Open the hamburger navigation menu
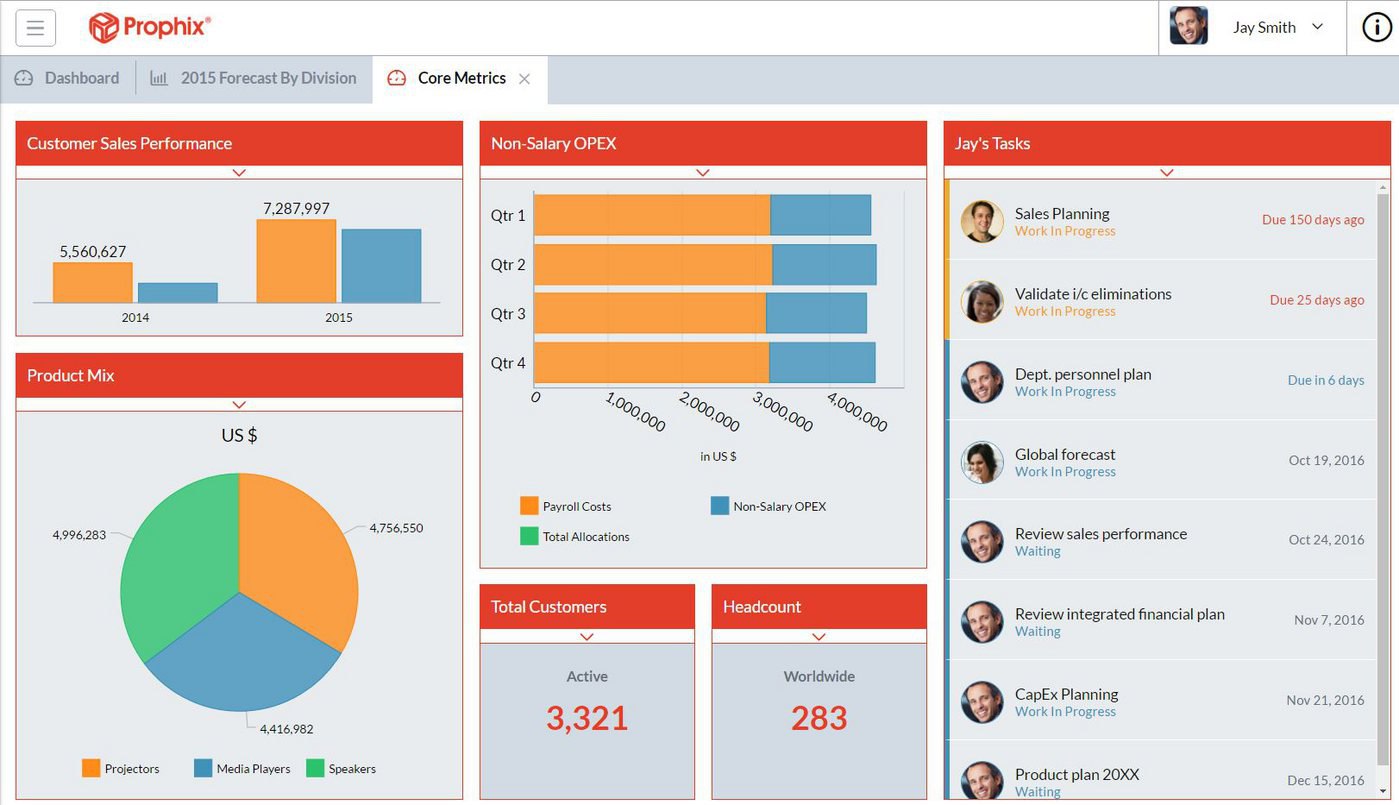Viewport: 1399px width, 805px height. (34, 27)
